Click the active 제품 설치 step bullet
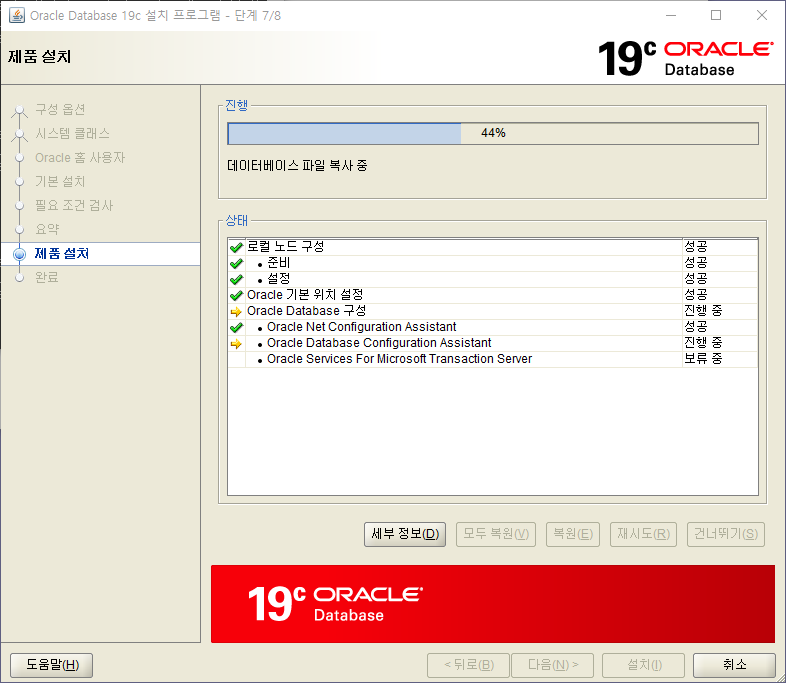The image size is (786, 683). 20,254
